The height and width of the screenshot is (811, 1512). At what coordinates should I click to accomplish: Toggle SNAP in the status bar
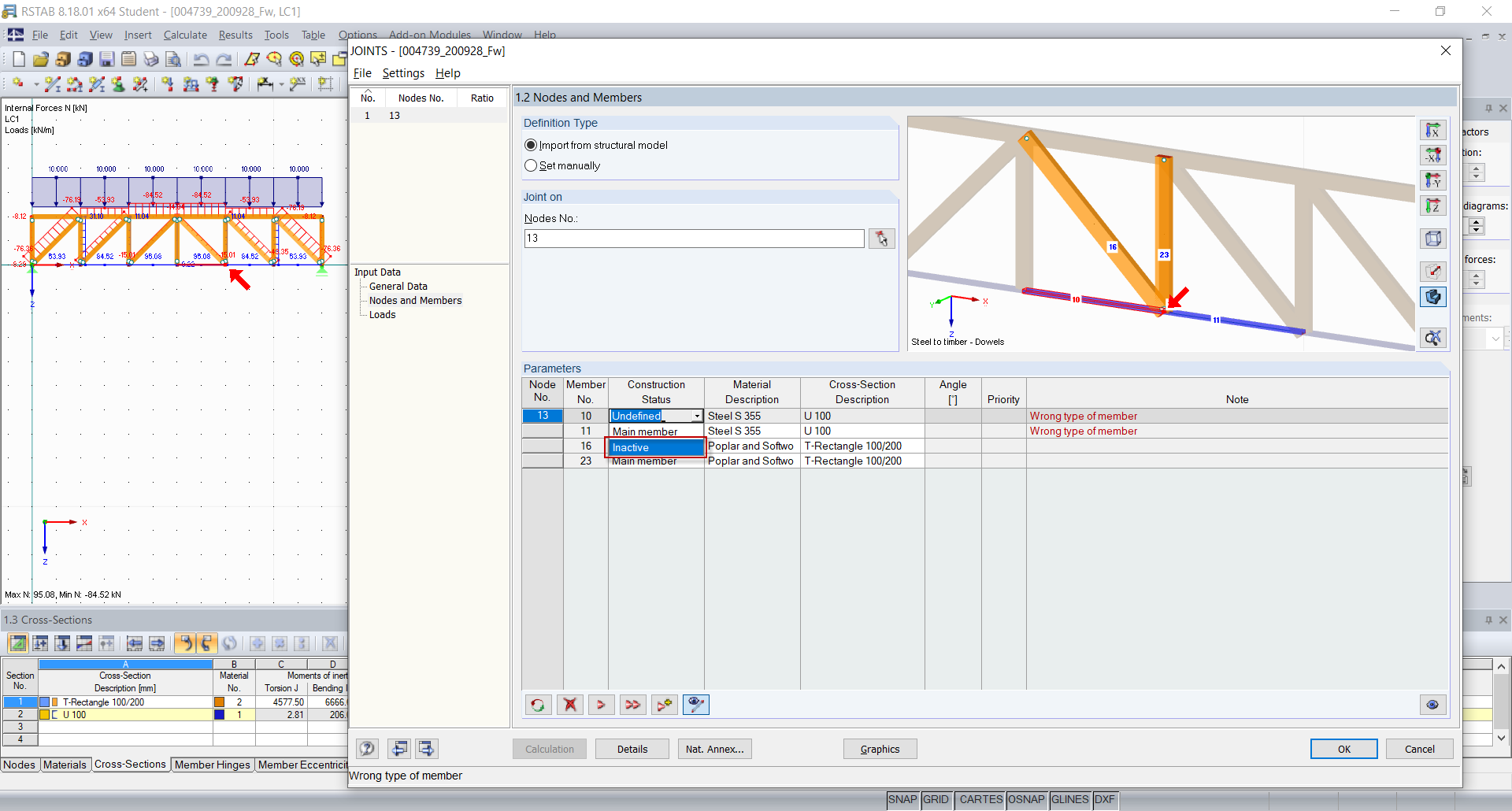coord(902,799)
